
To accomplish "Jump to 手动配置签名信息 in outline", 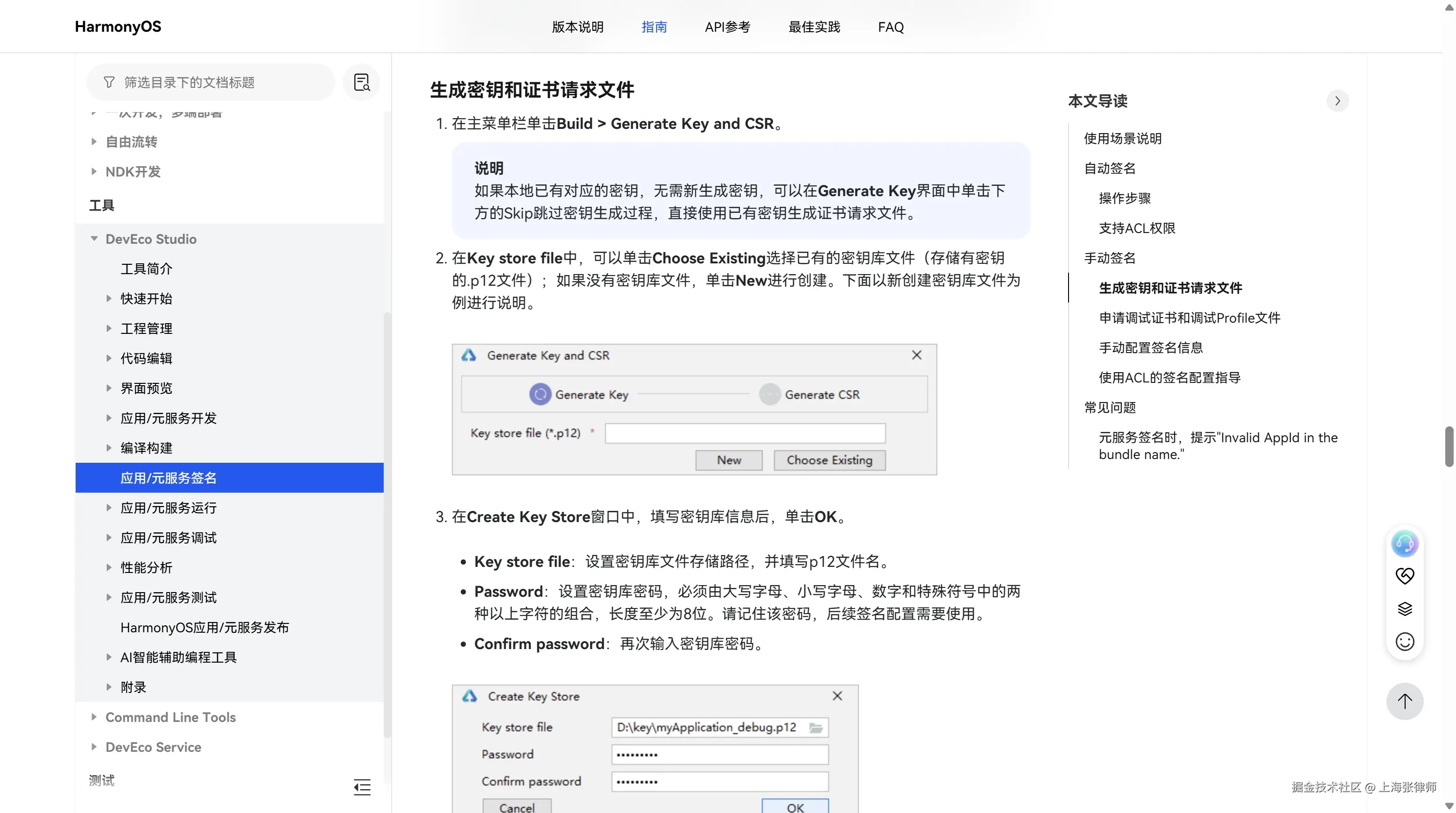I will [1150, 348].
